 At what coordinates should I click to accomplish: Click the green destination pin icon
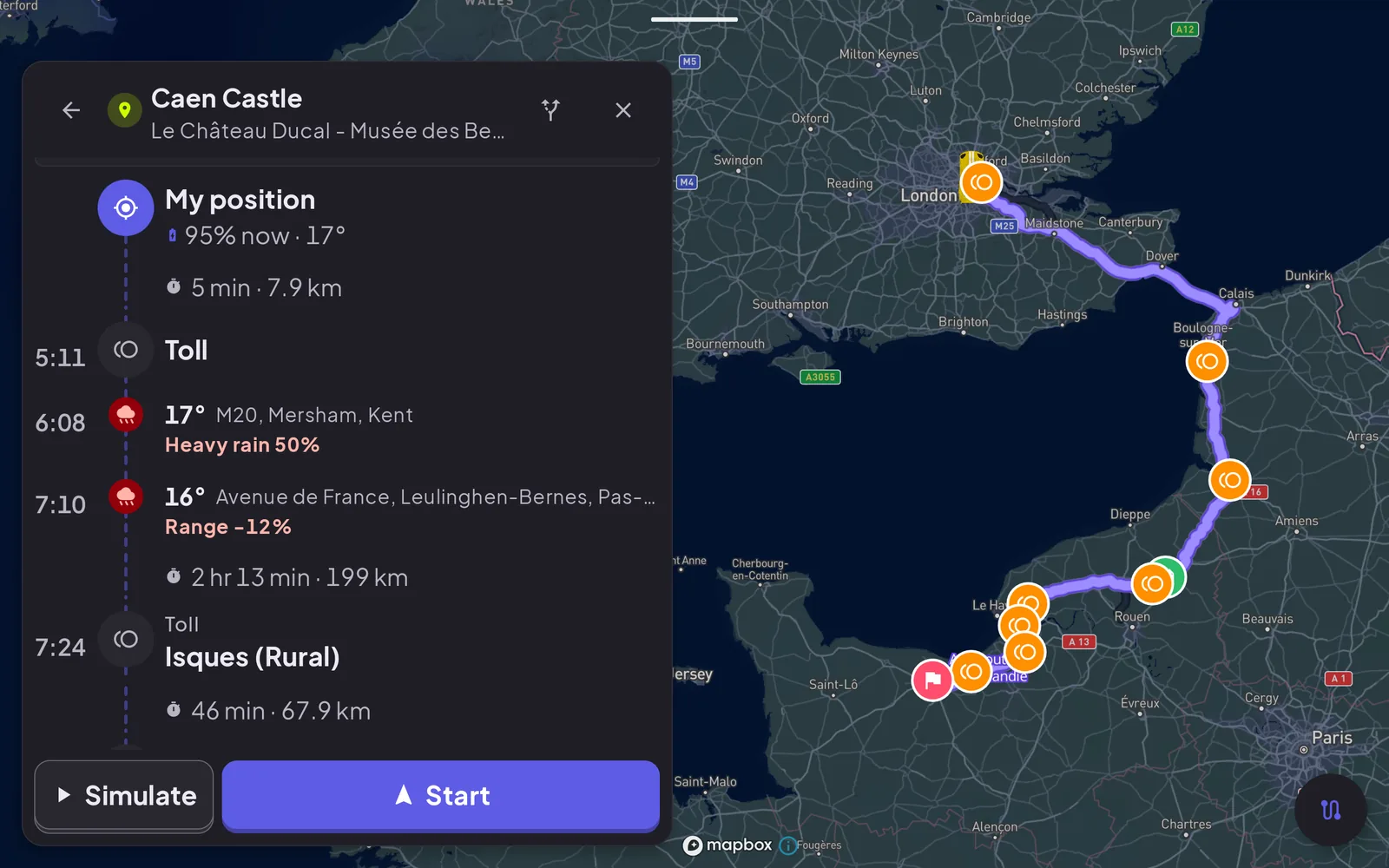(x=124, y=110)
